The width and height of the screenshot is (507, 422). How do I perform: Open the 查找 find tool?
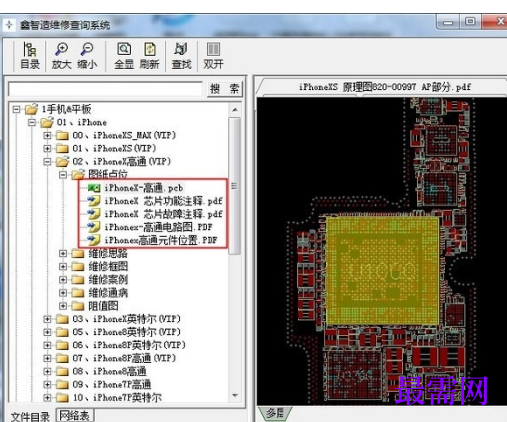(181, 56)
